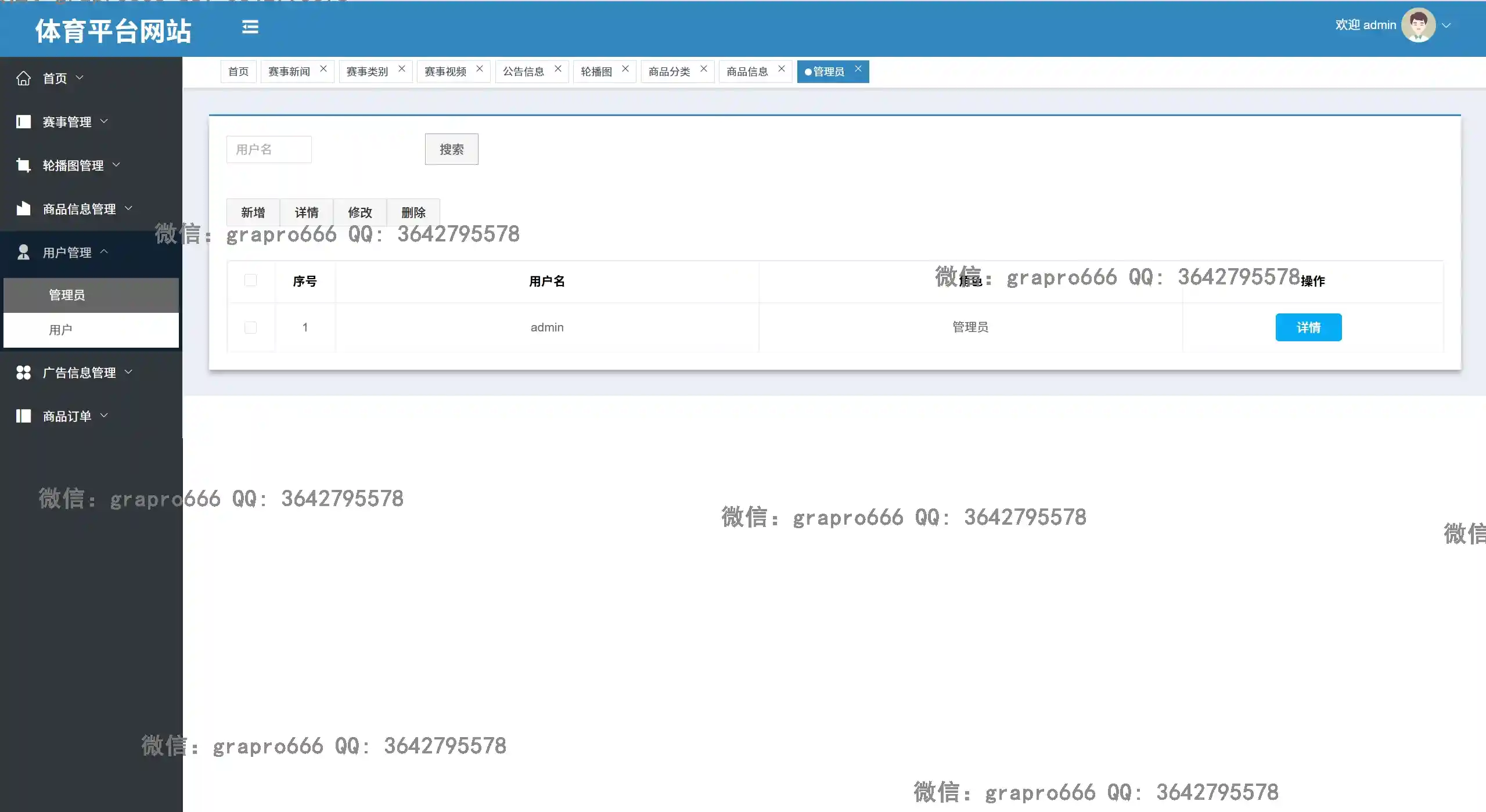Click the 用户管理 person icon
This screenshot has width=1486, height=812.
click(x=23, y=252)
